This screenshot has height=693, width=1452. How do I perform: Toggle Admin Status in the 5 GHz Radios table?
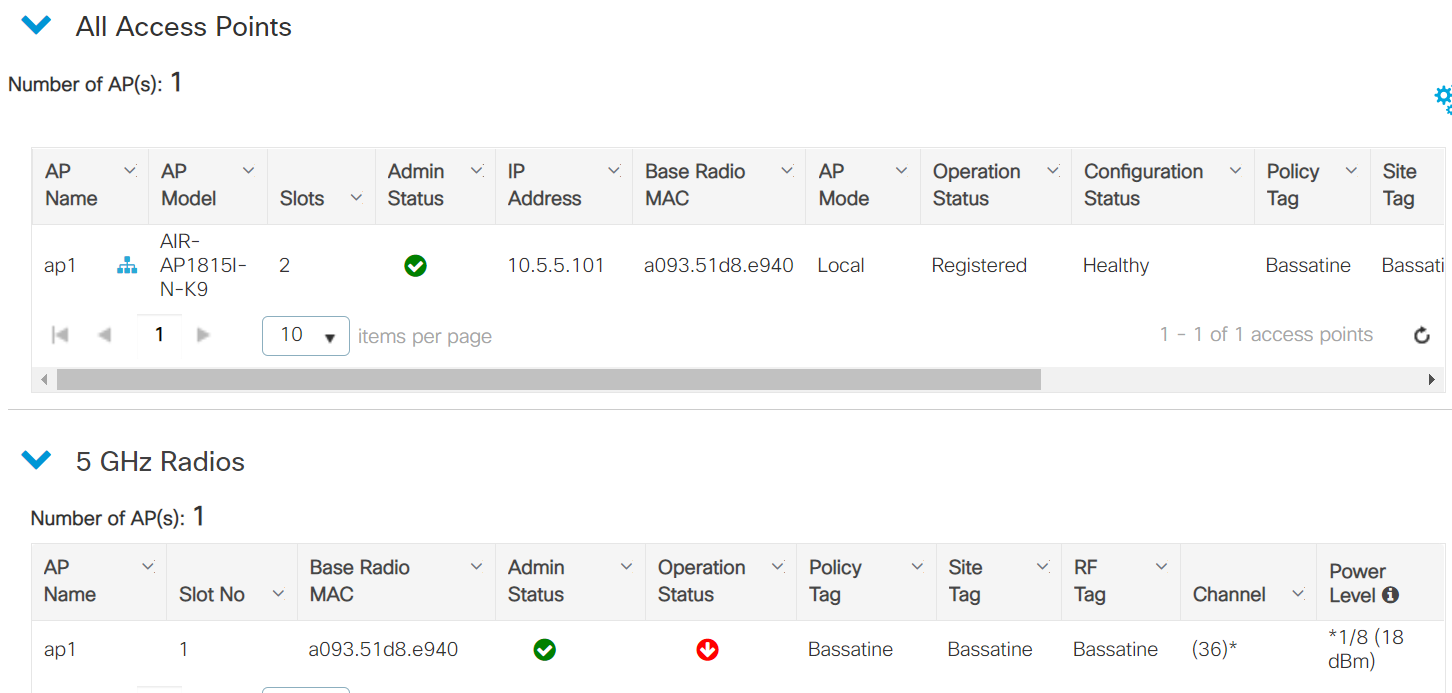point(545,649)
